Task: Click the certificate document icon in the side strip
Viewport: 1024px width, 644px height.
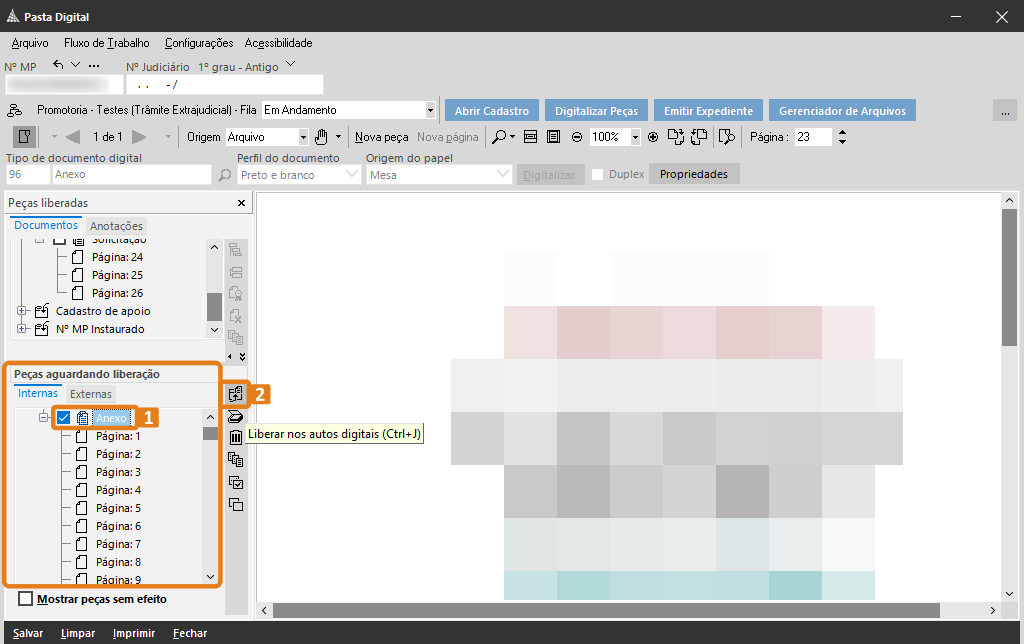Action: 236,293
